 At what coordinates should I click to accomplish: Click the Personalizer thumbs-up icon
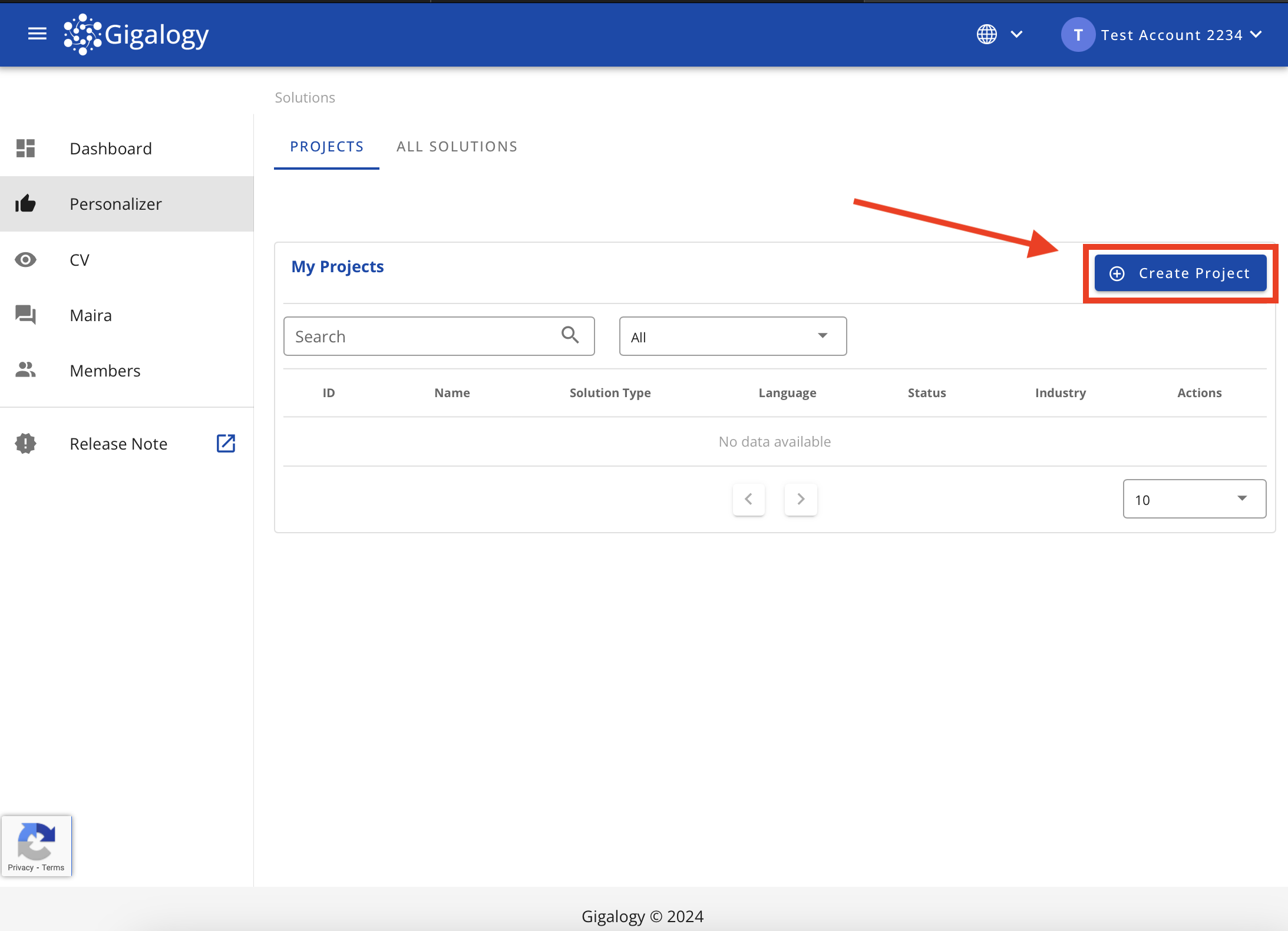25,204
